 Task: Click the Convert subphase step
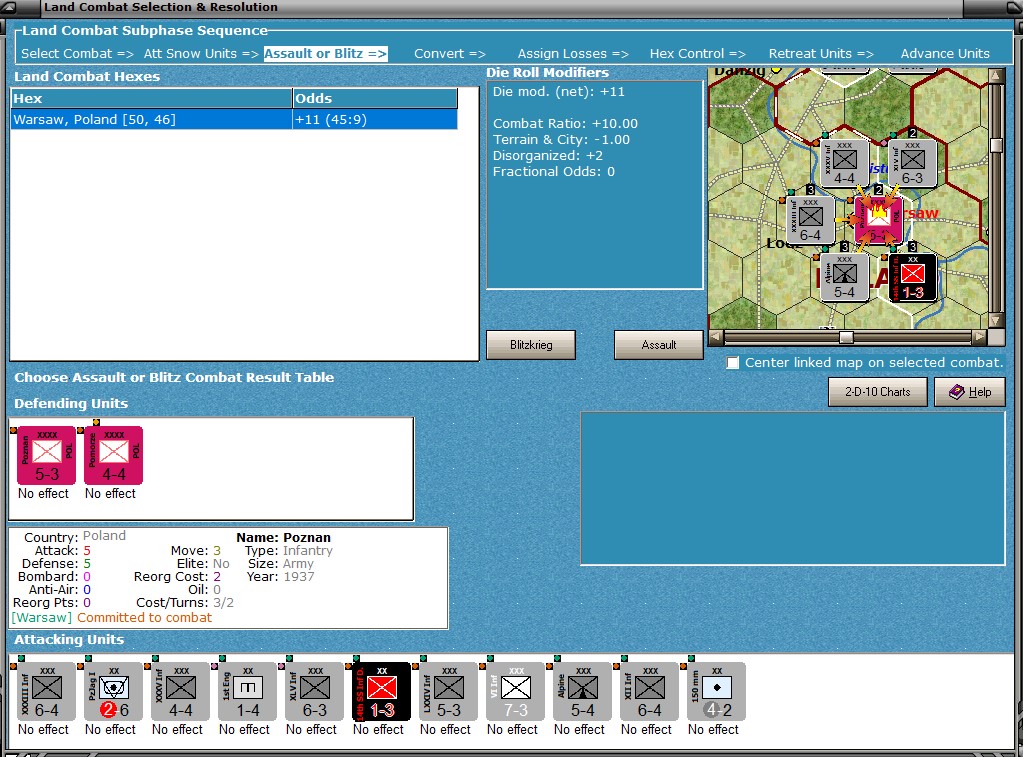point(450,54)
